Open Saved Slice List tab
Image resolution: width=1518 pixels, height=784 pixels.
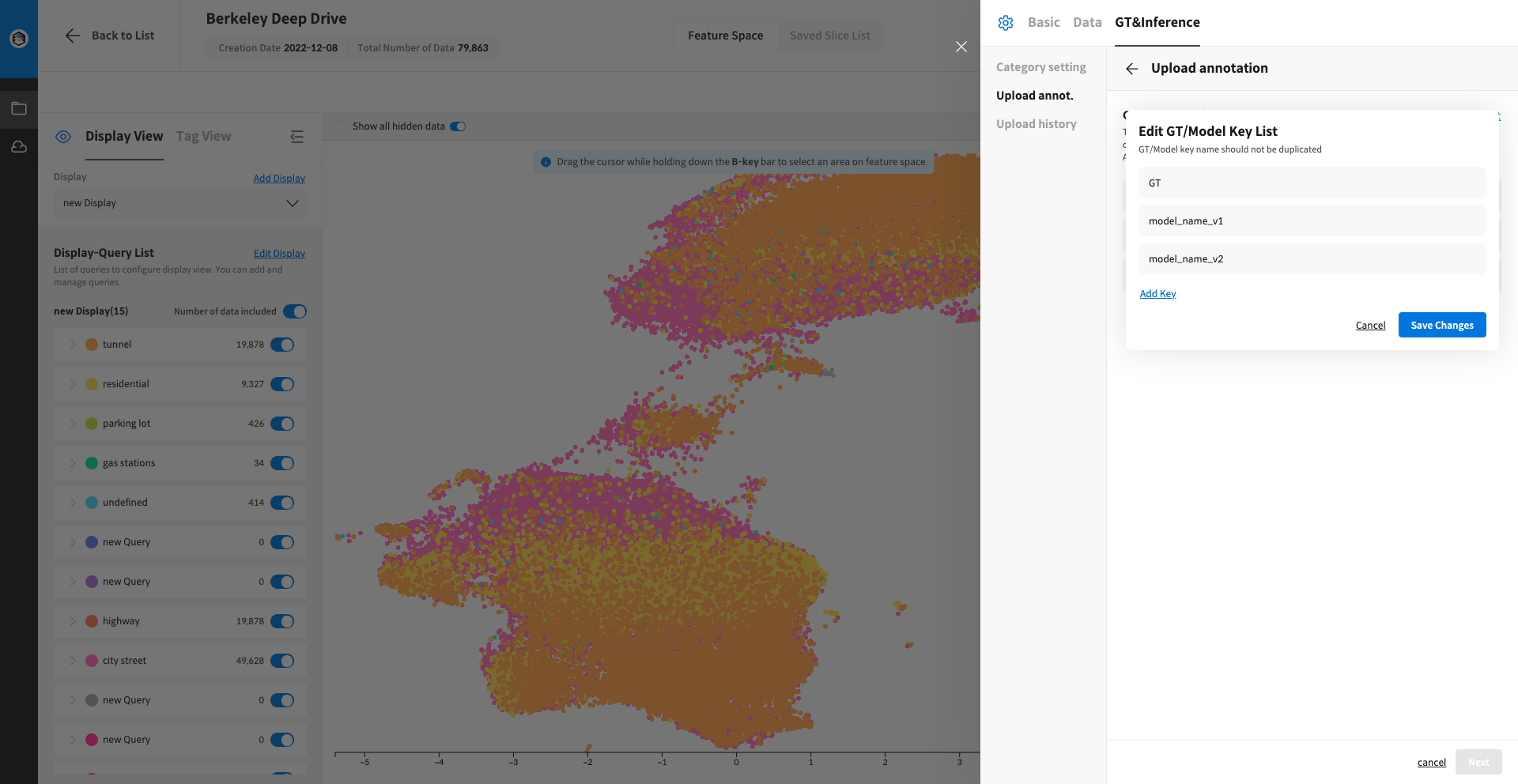point(829,36)
